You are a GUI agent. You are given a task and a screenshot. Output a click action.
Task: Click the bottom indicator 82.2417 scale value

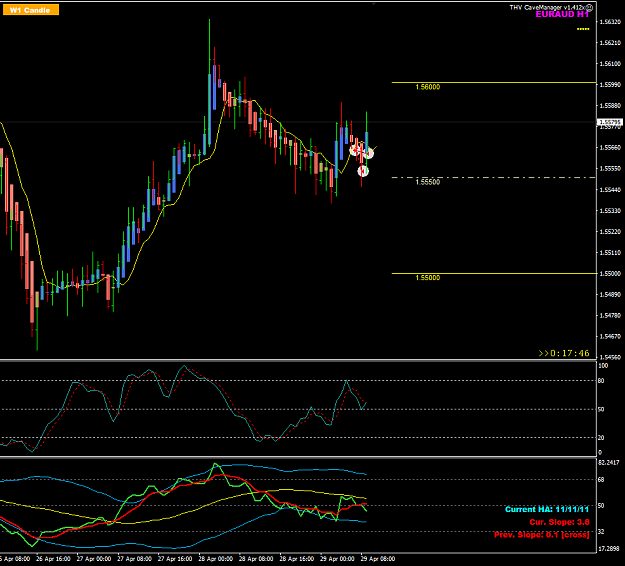pyautogui.click(x=609, y=463)
